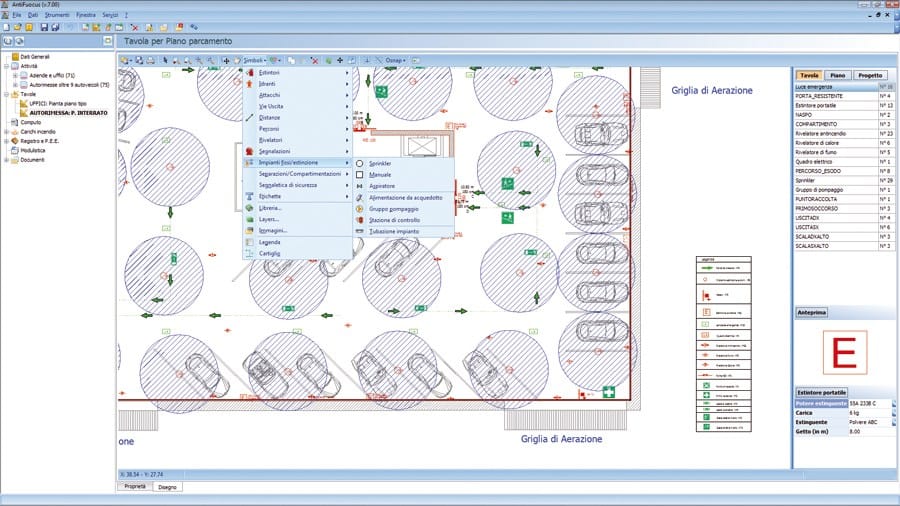Click the Sprinkler circle icon in submenu
The height and width of the screenshot is (506, 900).
coord(360,162)
